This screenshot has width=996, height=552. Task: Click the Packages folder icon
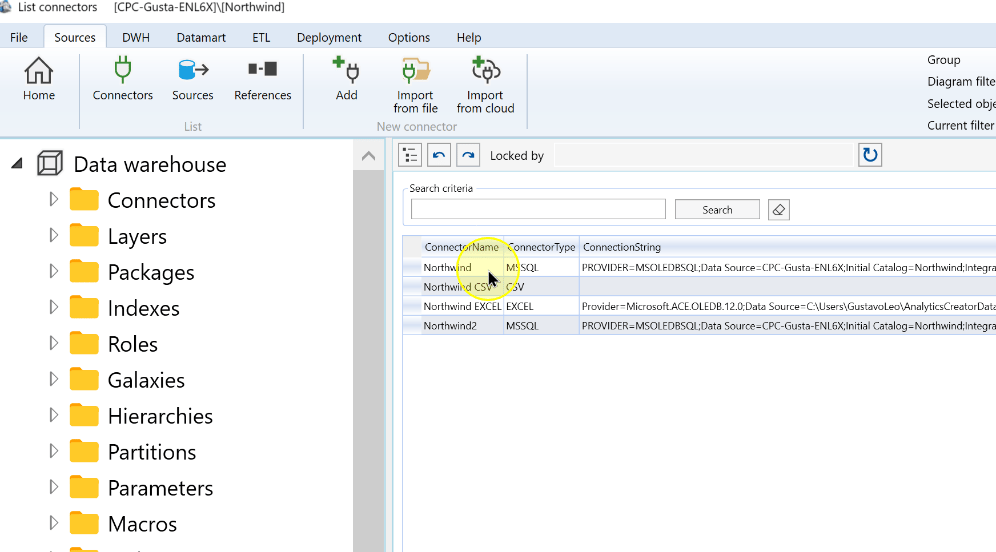(x=84, y=272)
